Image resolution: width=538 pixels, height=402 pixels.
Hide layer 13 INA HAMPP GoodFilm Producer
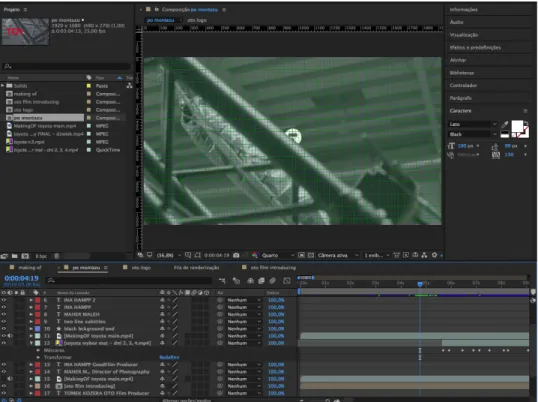(4, 365)
